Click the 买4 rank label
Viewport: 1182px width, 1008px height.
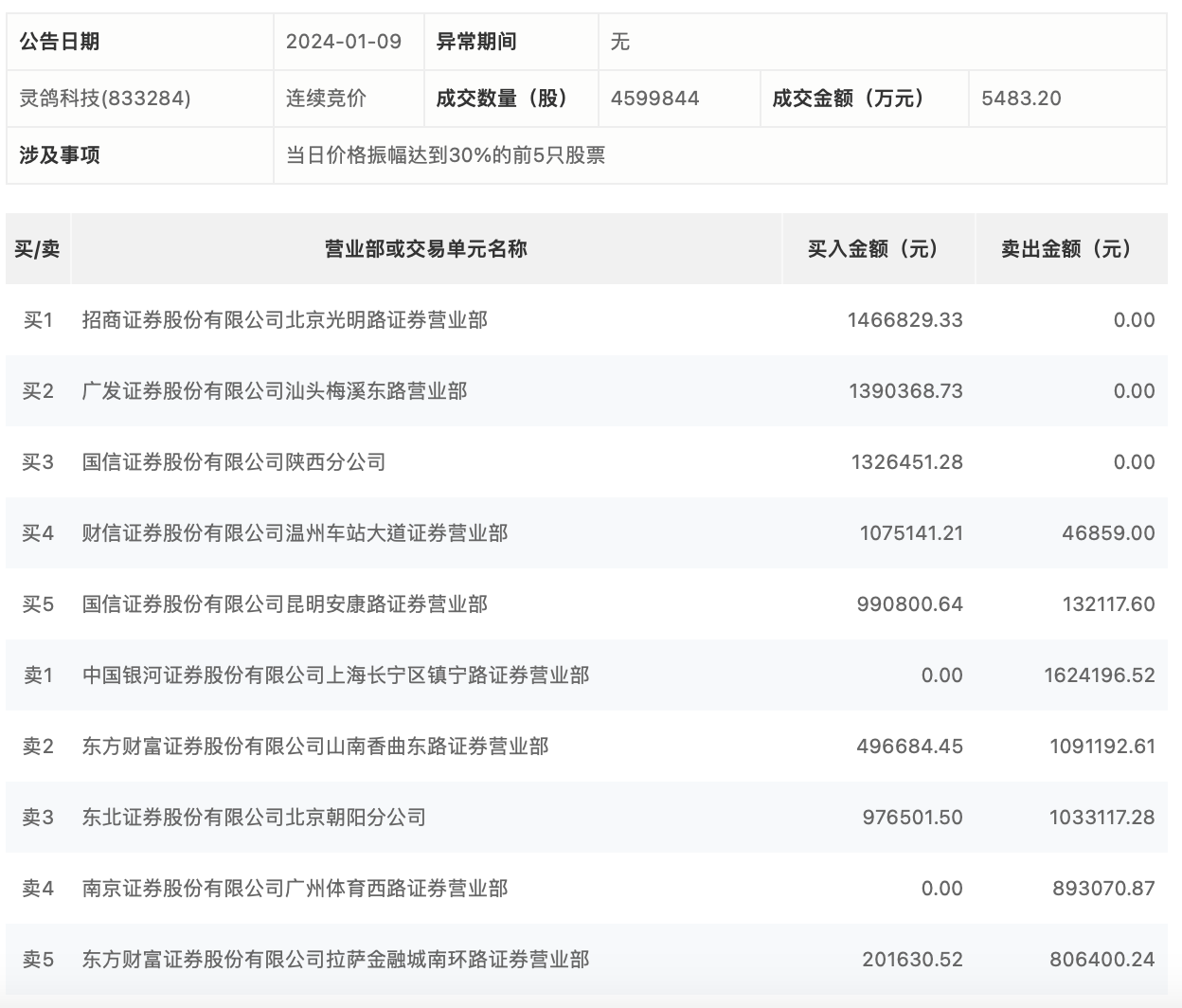tap(38, 533)
